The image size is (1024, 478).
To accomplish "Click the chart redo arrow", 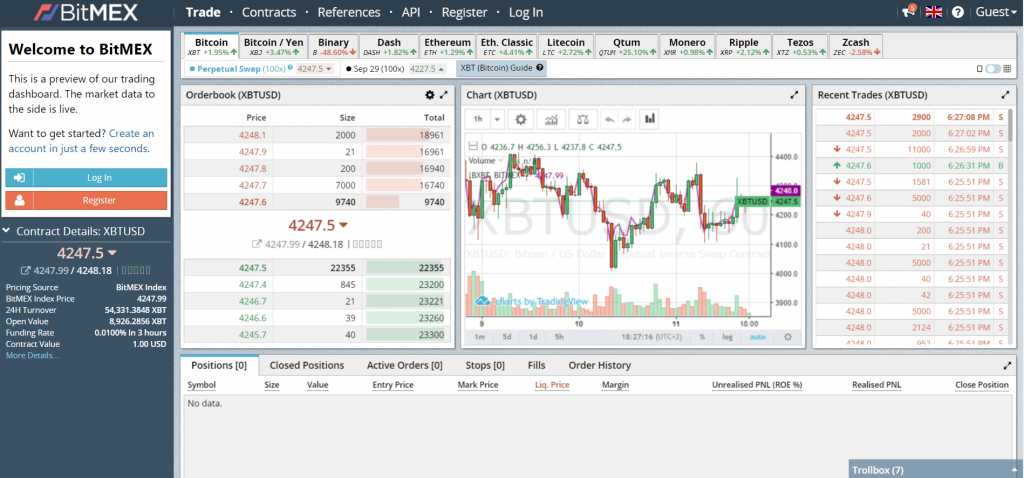I will [x=627, y=120].
